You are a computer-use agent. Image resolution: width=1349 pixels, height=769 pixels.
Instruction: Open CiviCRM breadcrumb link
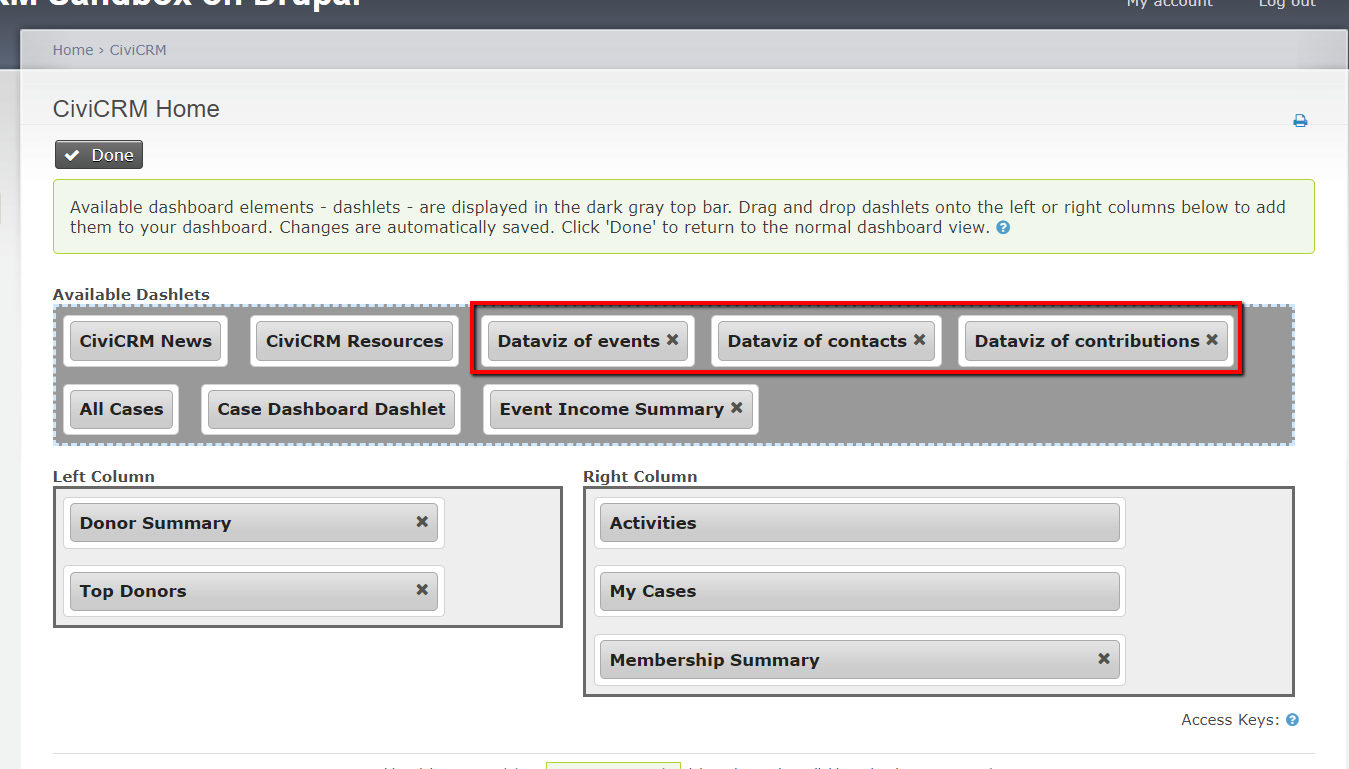coord(138,50)
